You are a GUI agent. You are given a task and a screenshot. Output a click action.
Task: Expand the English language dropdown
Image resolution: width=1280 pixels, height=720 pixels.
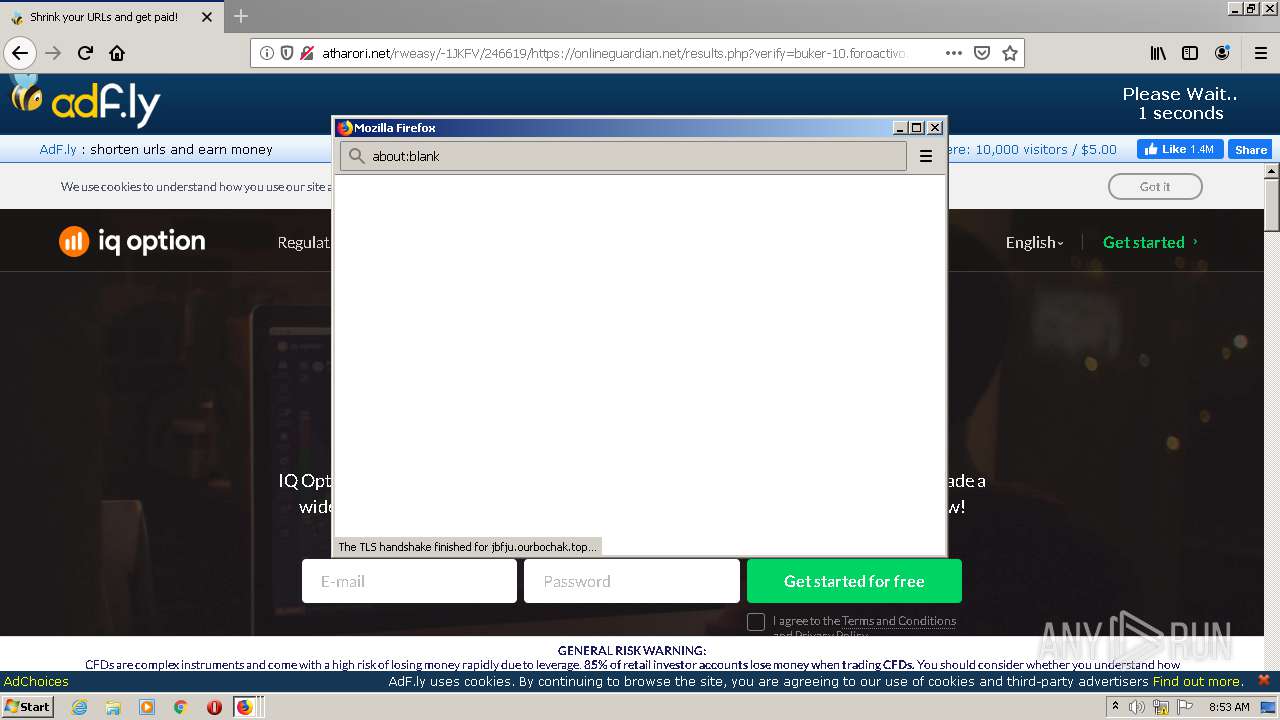(1034, 242)
